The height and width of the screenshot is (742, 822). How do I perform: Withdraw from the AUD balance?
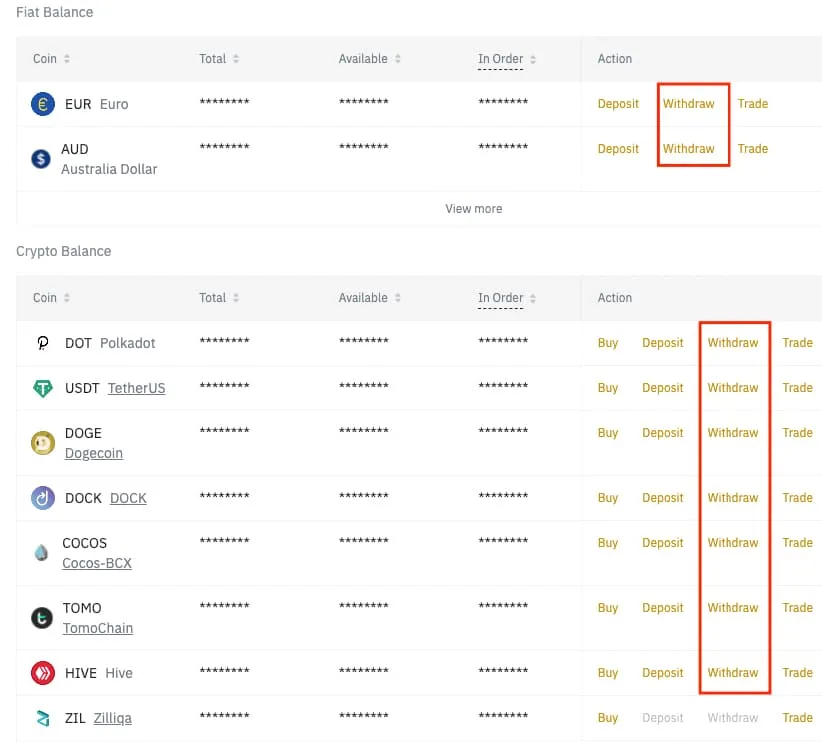688,149
